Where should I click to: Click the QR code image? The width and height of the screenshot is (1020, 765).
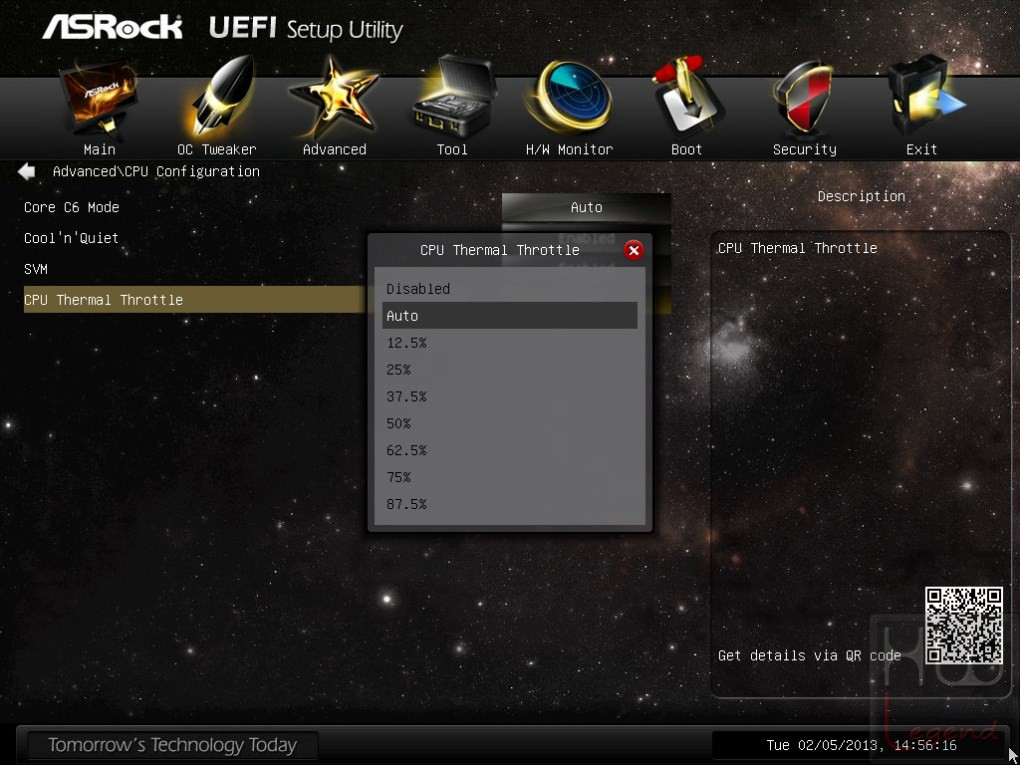(963, 625)
